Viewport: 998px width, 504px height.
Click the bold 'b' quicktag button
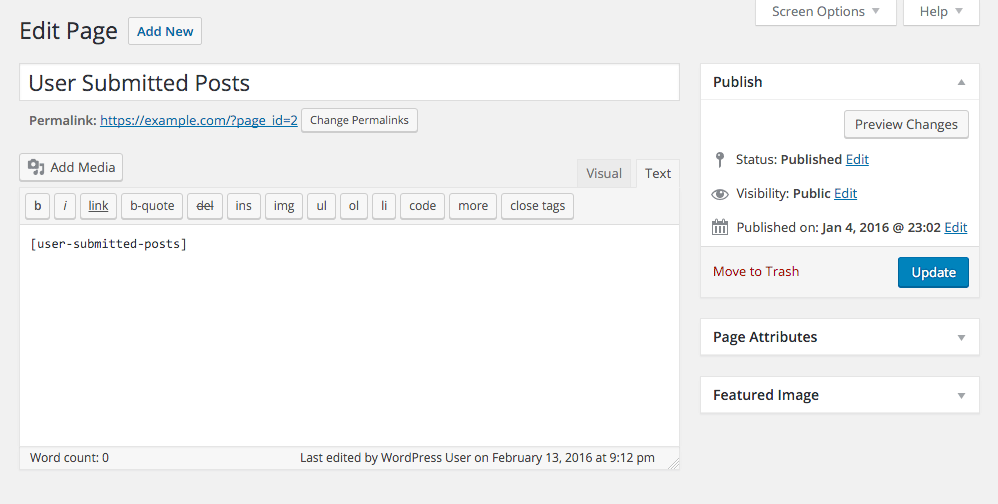pos(37,206)
